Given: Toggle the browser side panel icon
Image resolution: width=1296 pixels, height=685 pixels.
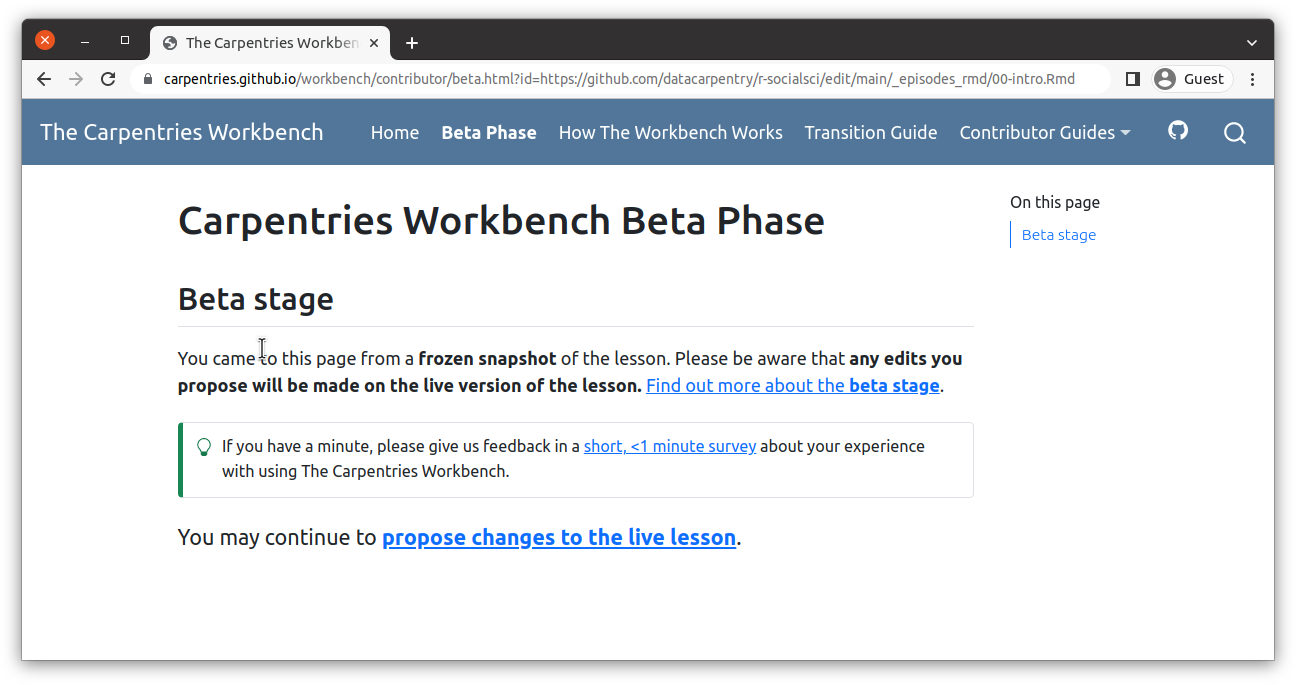Looking at the screenshot, I should (x=1133, y=79).
